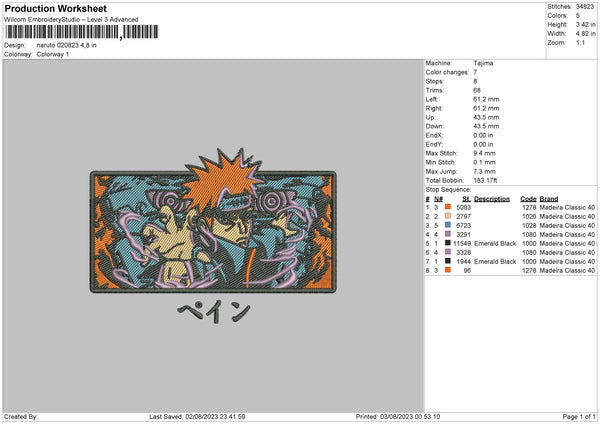Image resolution: width=600 pixels, height=424 pixels.
Task: Select the Color changes value 7
Action: coord(475,72)
